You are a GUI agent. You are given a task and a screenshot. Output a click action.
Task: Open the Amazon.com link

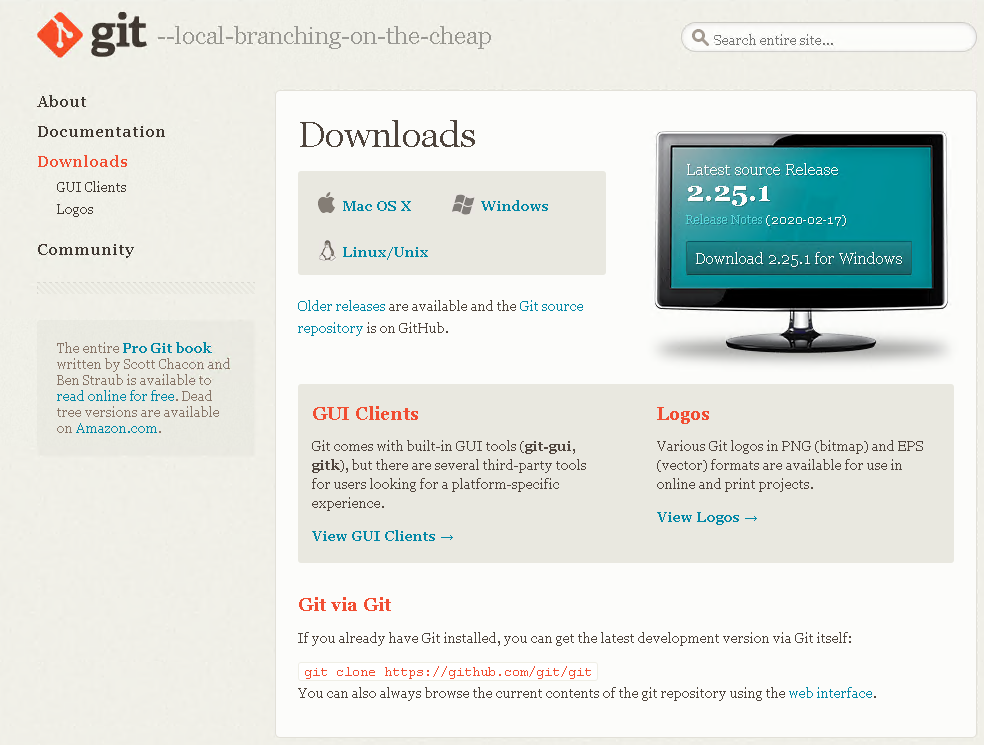(x=117, y=429)
